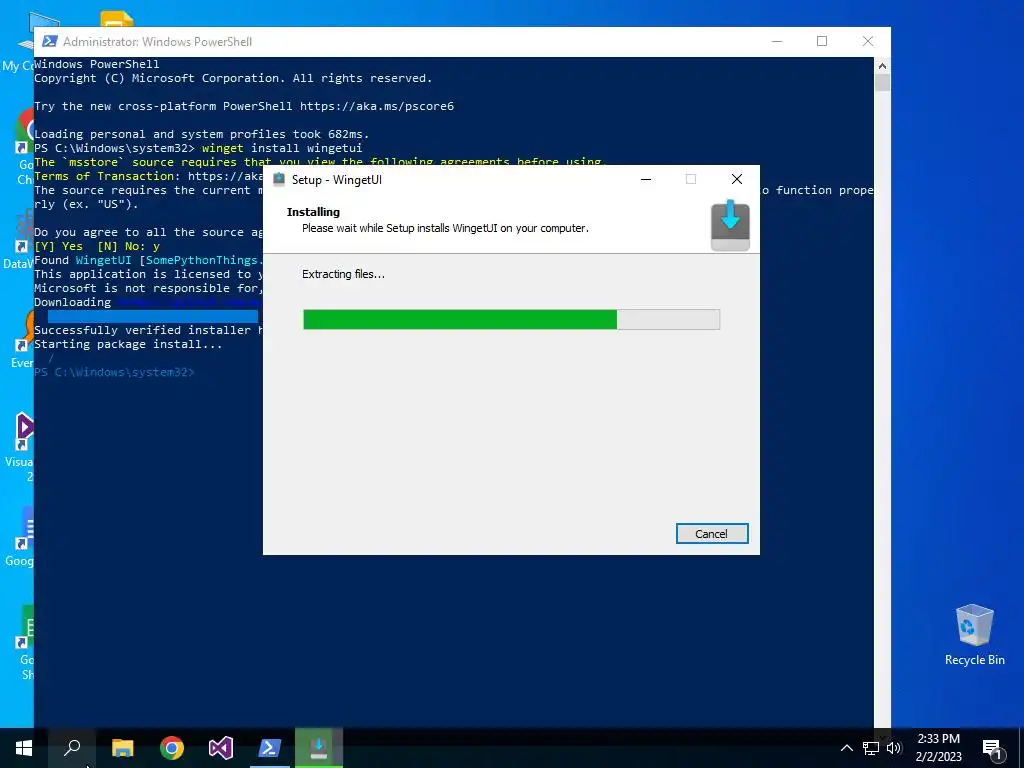Maximize the Administrator PowerShell window

click(822, 41)
